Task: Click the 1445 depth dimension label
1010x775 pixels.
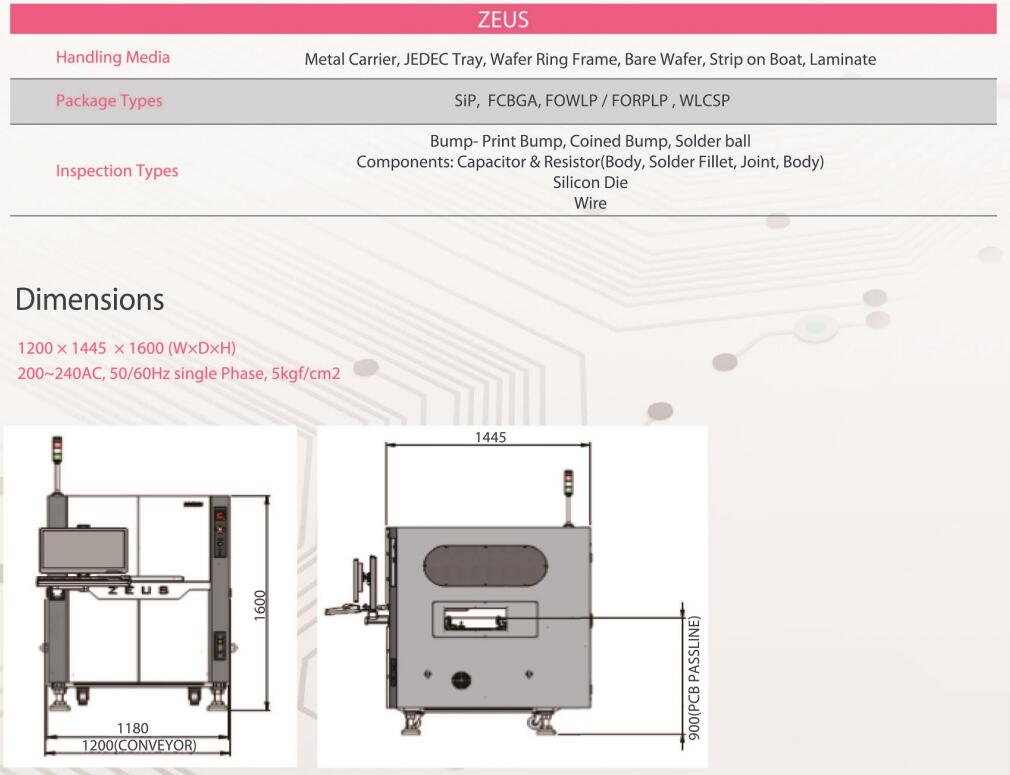Action: tap(490, 437)
